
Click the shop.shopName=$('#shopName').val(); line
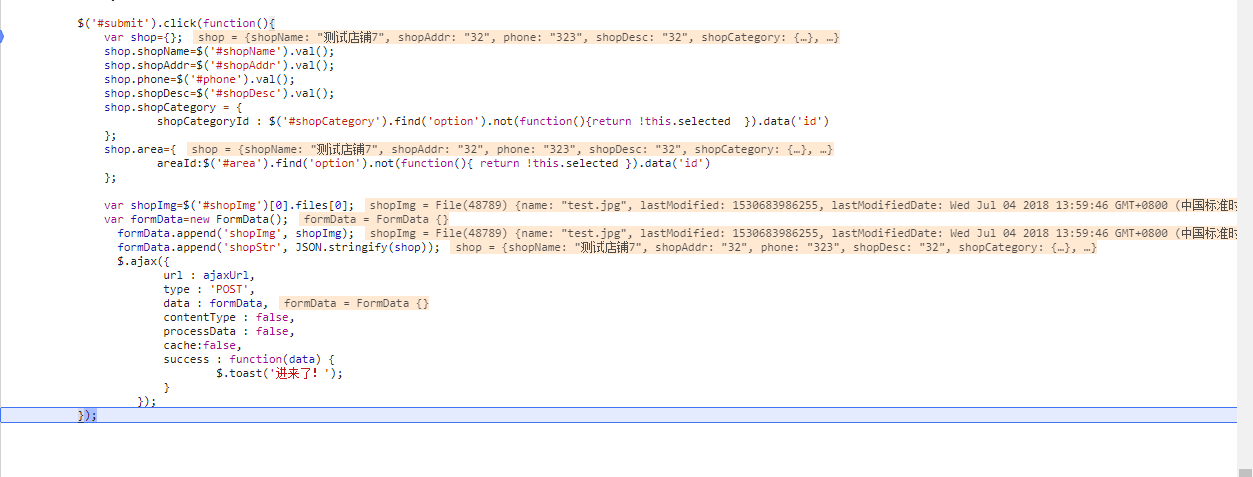coord(219,51)
